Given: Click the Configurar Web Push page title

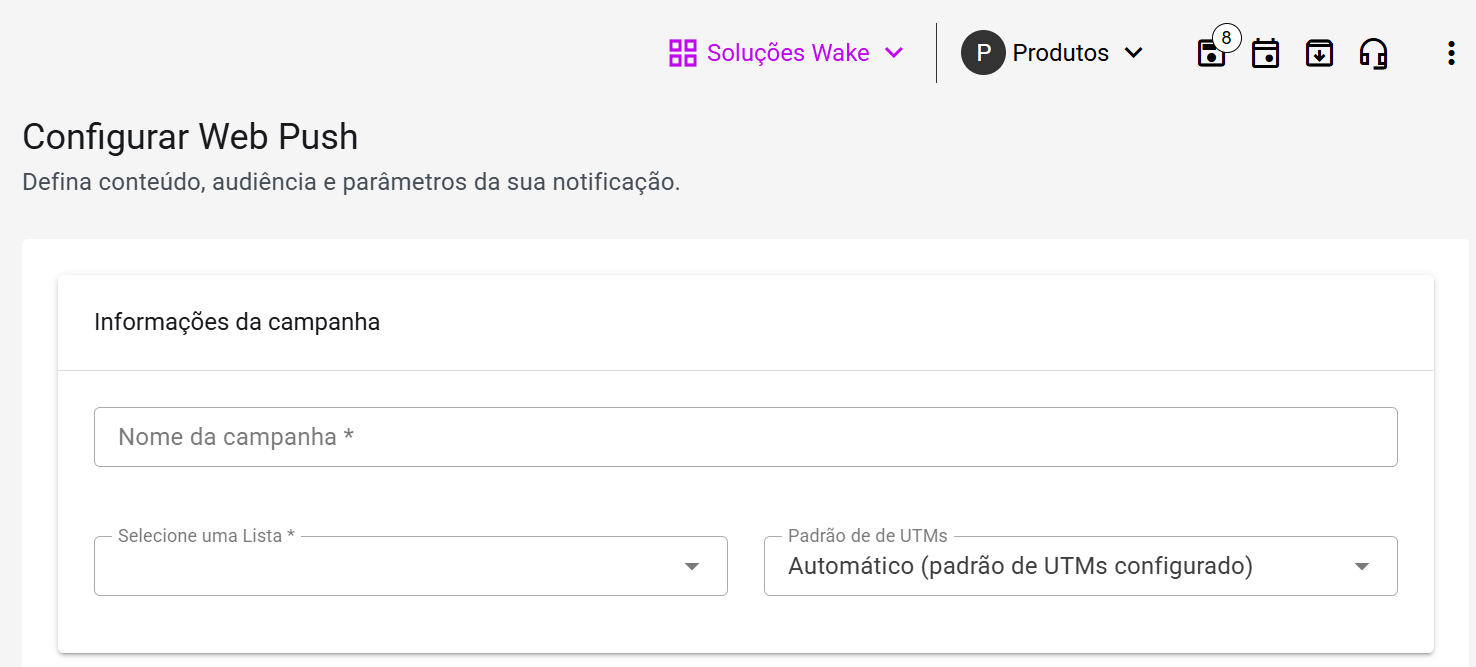Looking at the screenshot, I should point(190,137).
